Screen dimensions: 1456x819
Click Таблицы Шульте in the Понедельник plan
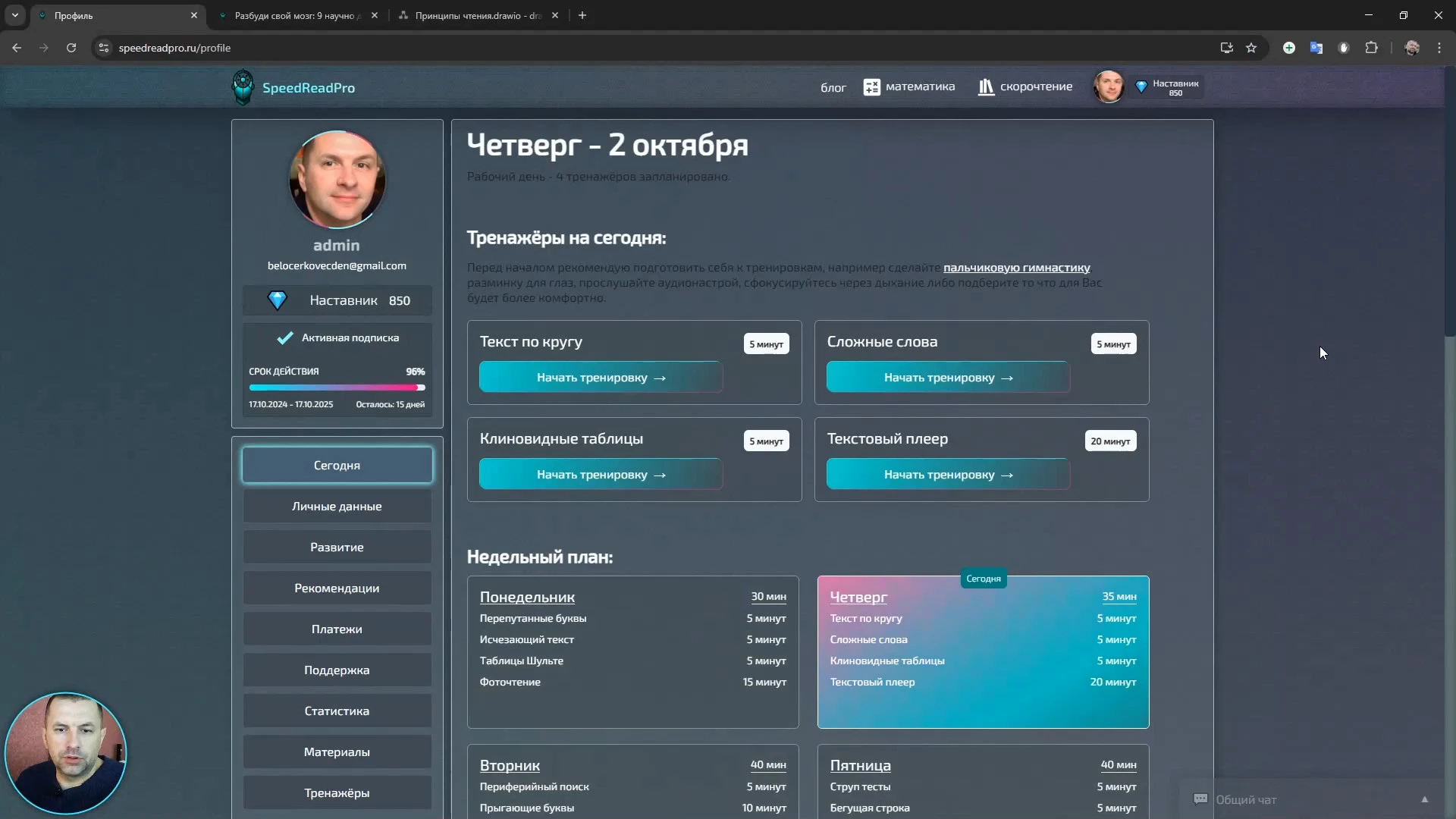tap(522, 661)
